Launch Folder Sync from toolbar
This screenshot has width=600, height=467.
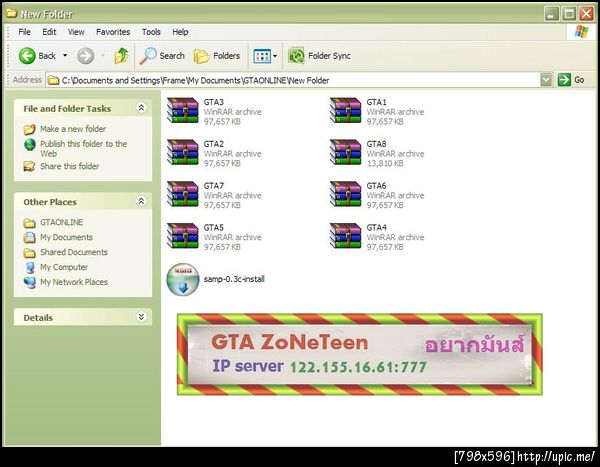[319, 56]
